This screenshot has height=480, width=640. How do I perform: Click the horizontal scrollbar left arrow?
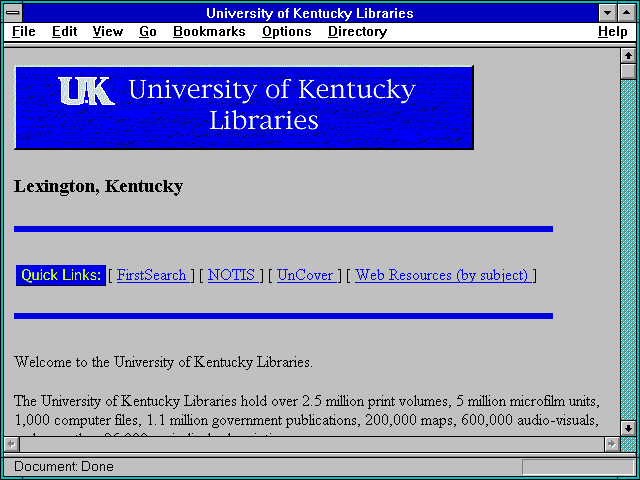tap(11, 444)
